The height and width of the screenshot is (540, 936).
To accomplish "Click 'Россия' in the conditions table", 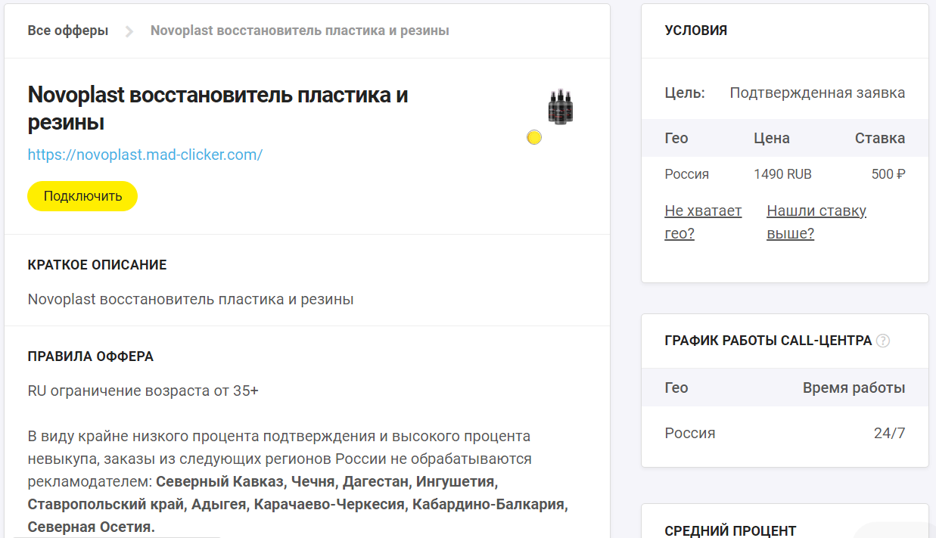I will pos(686,174).
